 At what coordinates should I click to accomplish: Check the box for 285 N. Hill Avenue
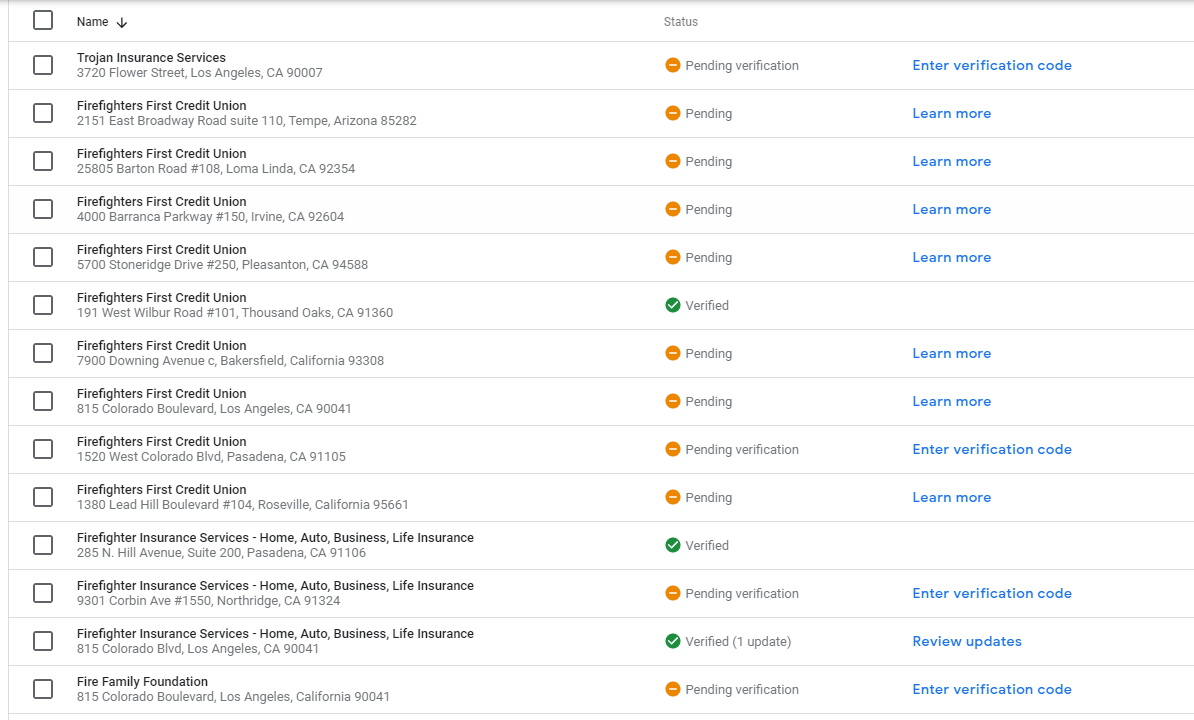point(43,545)
